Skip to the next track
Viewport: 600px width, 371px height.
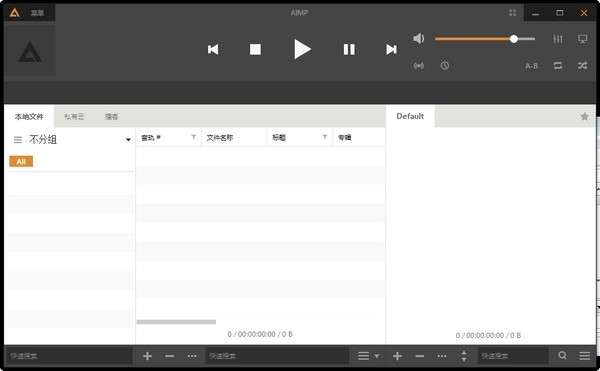(x=391, y=49)
